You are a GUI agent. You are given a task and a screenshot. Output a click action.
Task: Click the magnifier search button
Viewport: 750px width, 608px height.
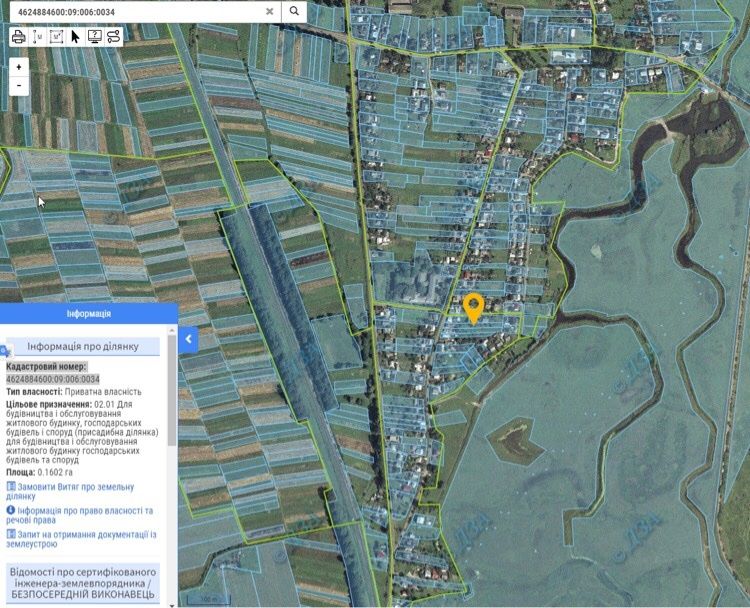[x=294, y=11]
